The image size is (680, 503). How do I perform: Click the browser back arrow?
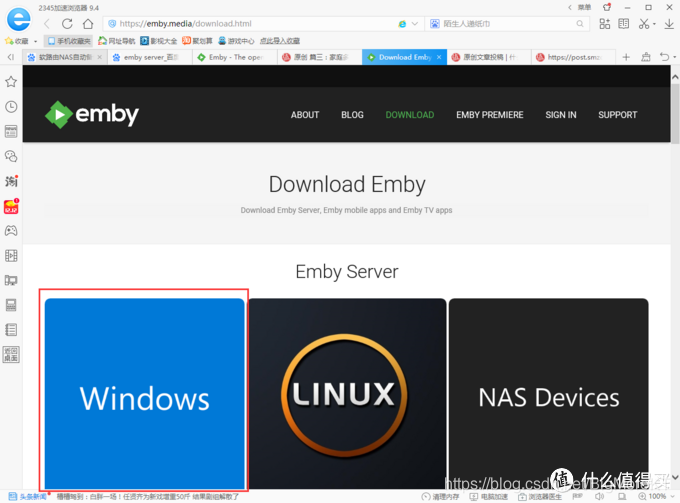click(47, 24)
